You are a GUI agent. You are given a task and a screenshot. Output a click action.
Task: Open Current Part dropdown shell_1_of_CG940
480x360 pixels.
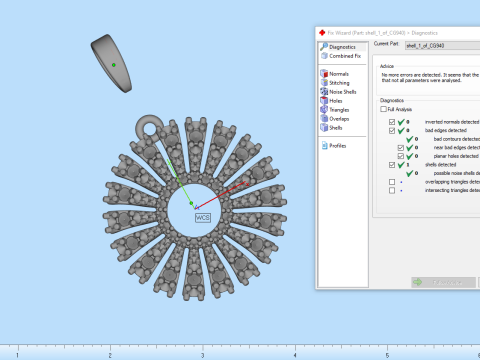pos(442,46)
